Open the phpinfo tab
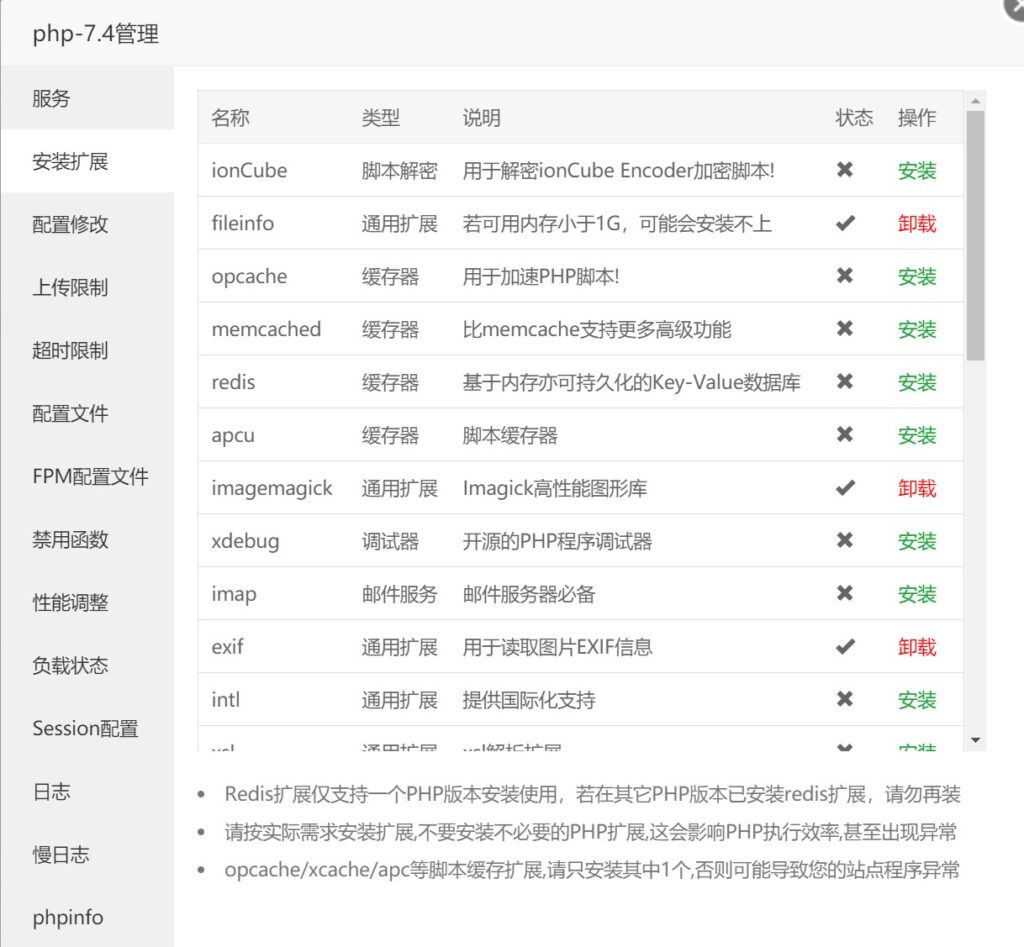This screenshot has width=1024, height=947. click(68, 918)
